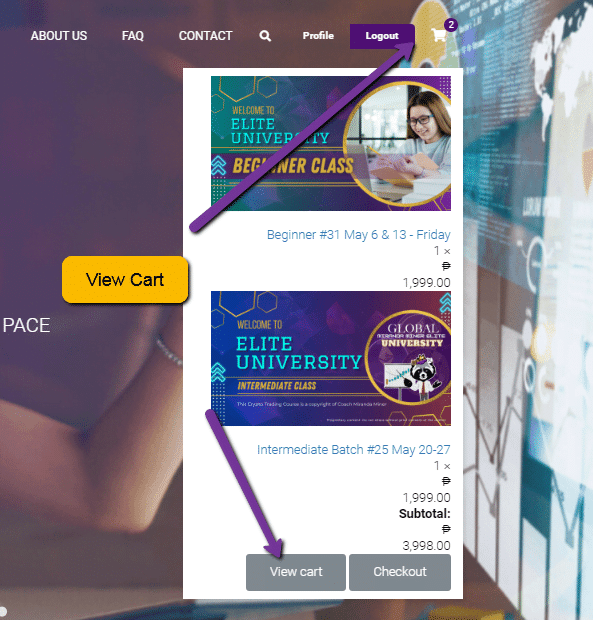Click the Beginner Class banner thumbnail

coord(331,143)
